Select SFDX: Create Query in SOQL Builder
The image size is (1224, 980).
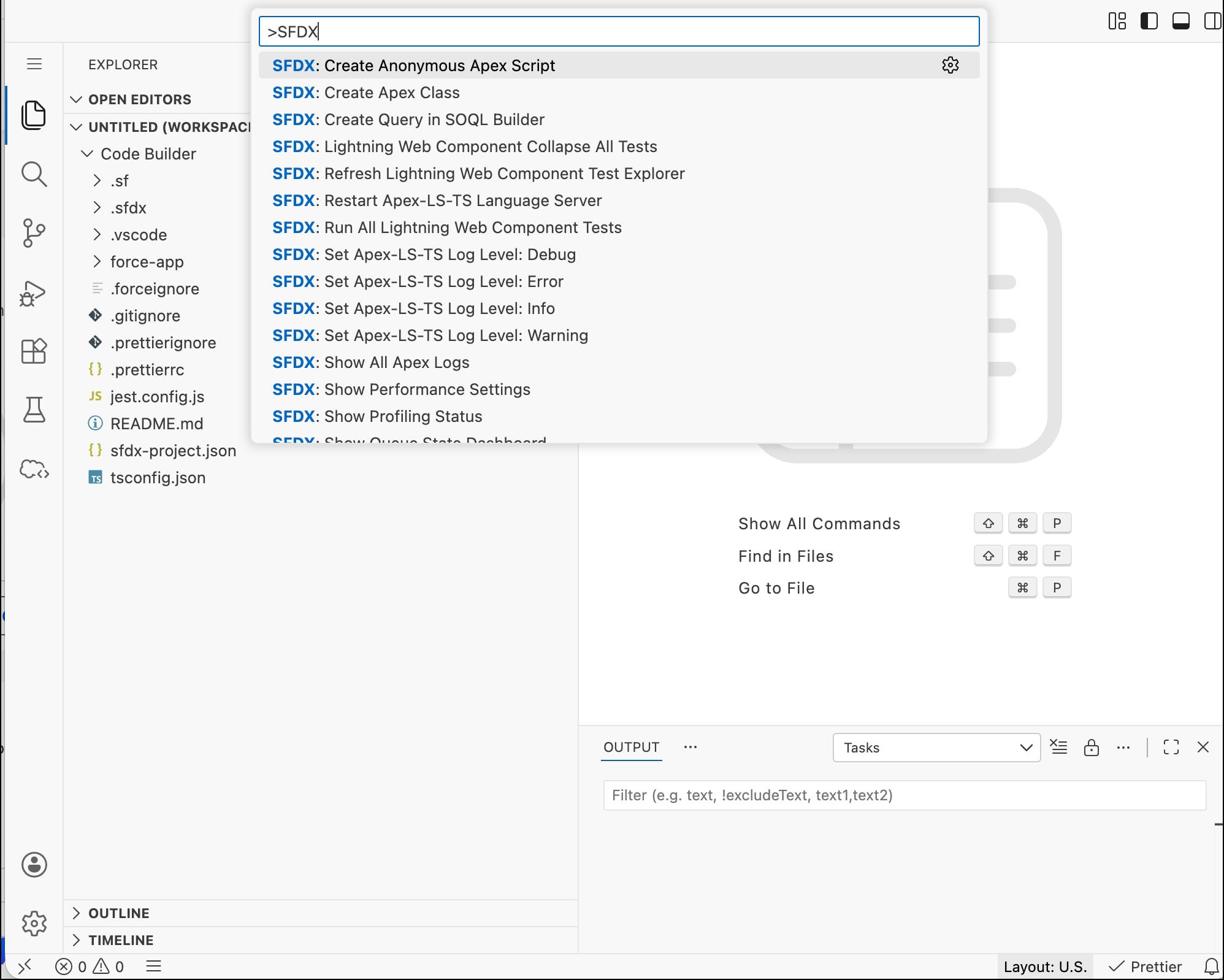click(619, 119)
